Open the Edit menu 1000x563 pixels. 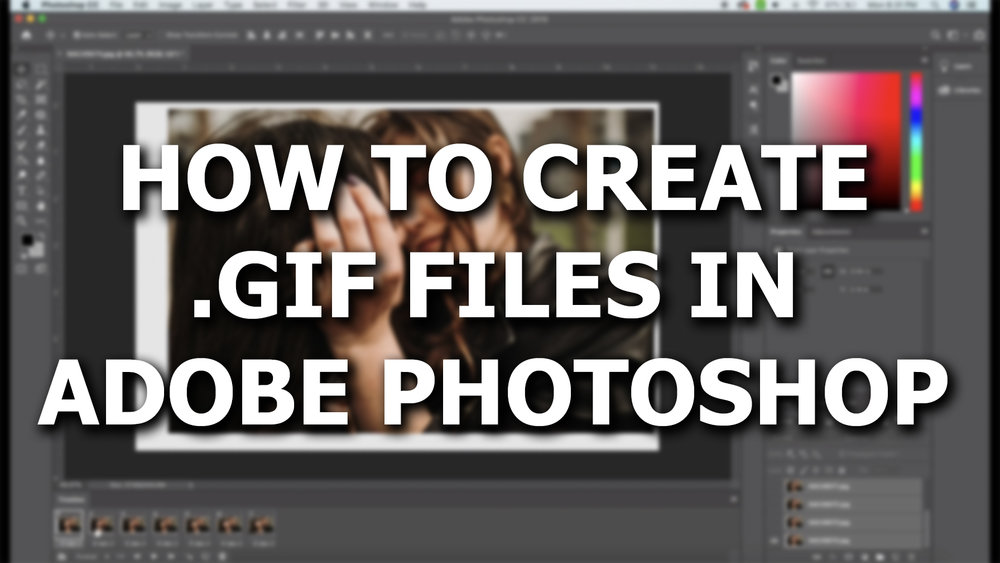pos(142,5)
